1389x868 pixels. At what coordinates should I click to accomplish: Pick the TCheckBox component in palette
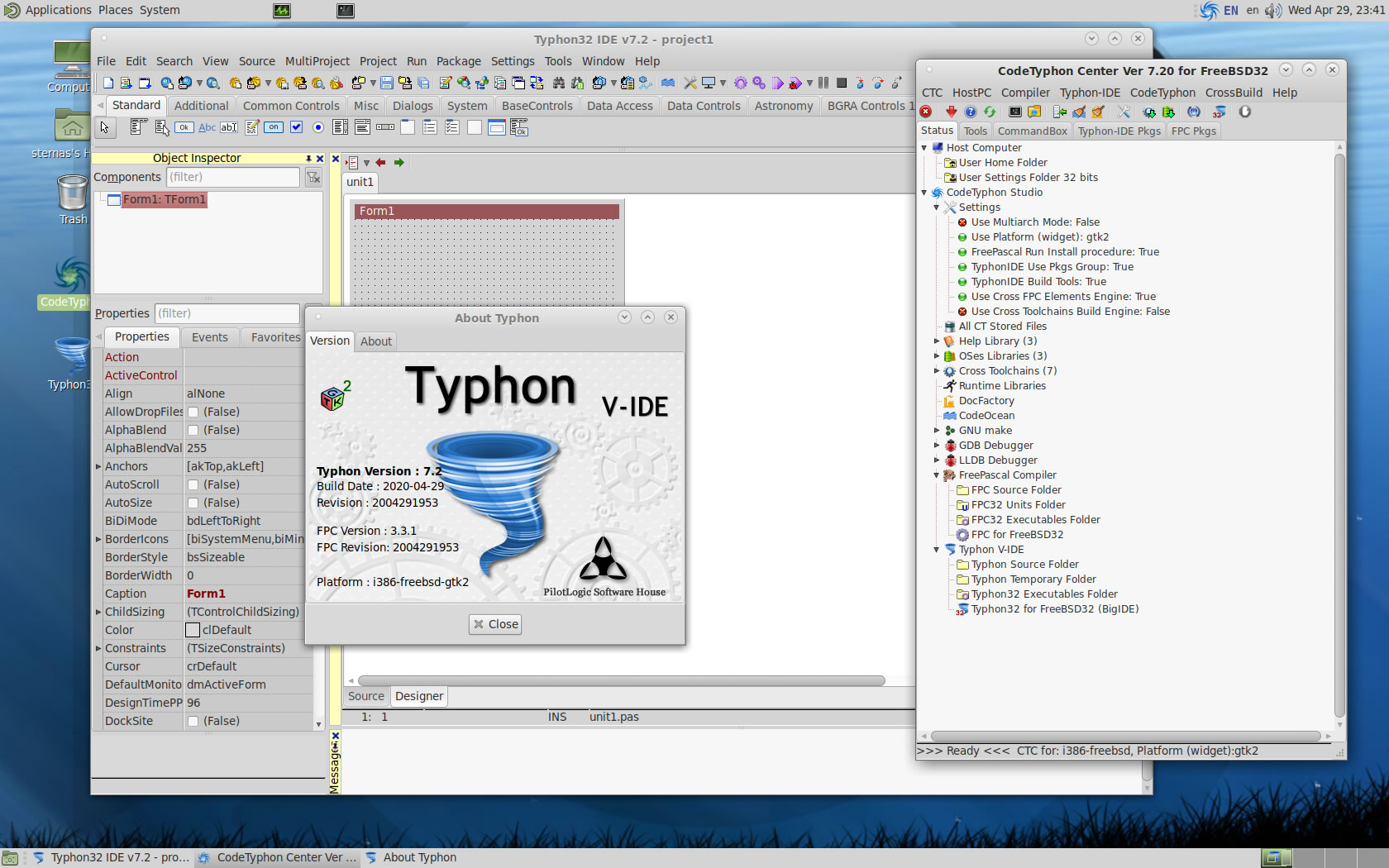point(296,127)
